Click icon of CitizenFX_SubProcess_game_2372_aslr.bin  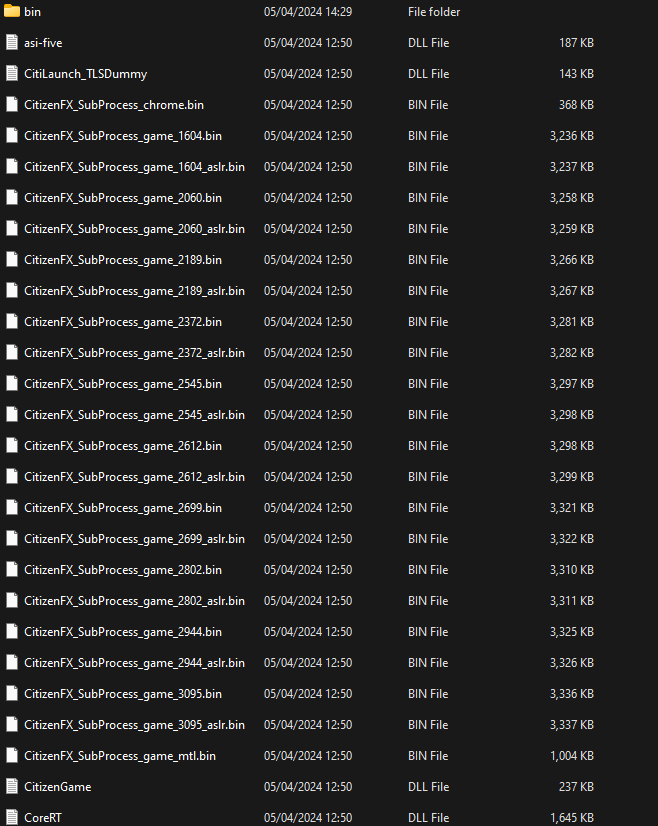[x=12, y=352]
